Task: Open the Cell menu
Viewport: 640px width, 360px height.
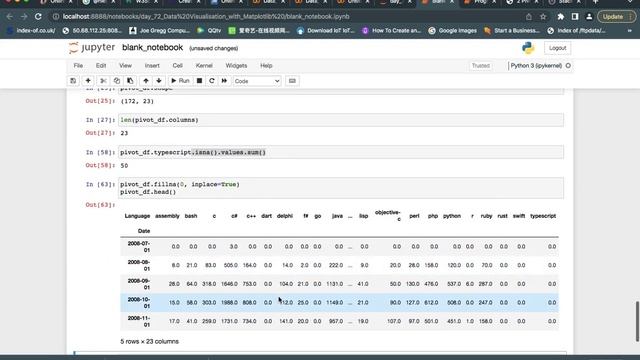Action: 178,66
